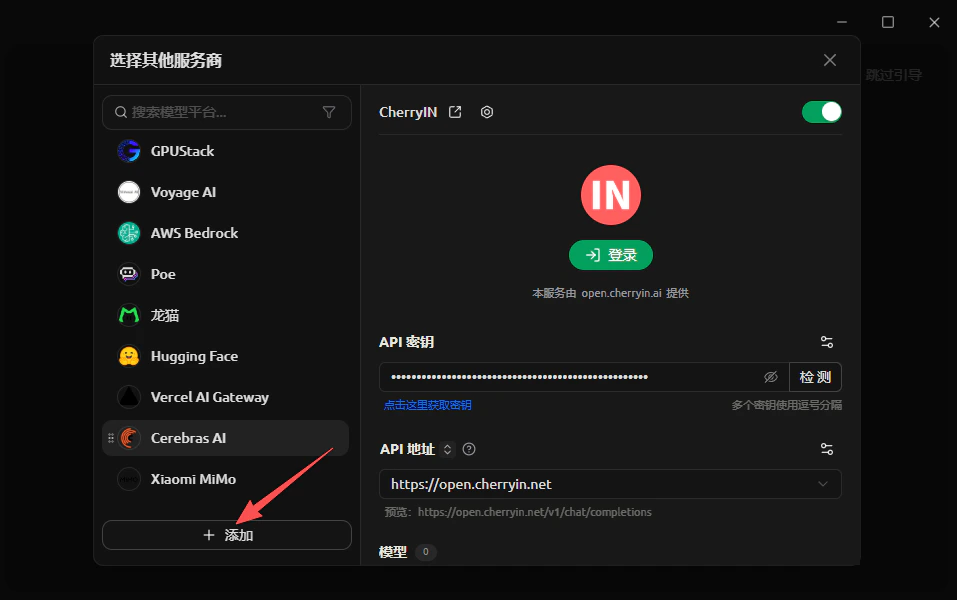Click the 模型 count badge showing 0
Image resolution: width=957 pixels, height=600 pixels.
[x=425, y=552]
